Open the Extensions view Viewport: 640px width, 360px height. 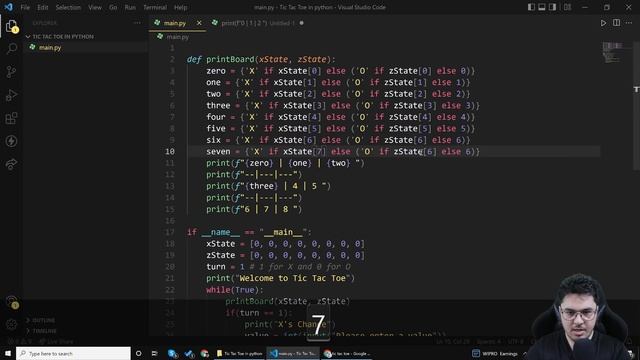click(x=11, y=118)
